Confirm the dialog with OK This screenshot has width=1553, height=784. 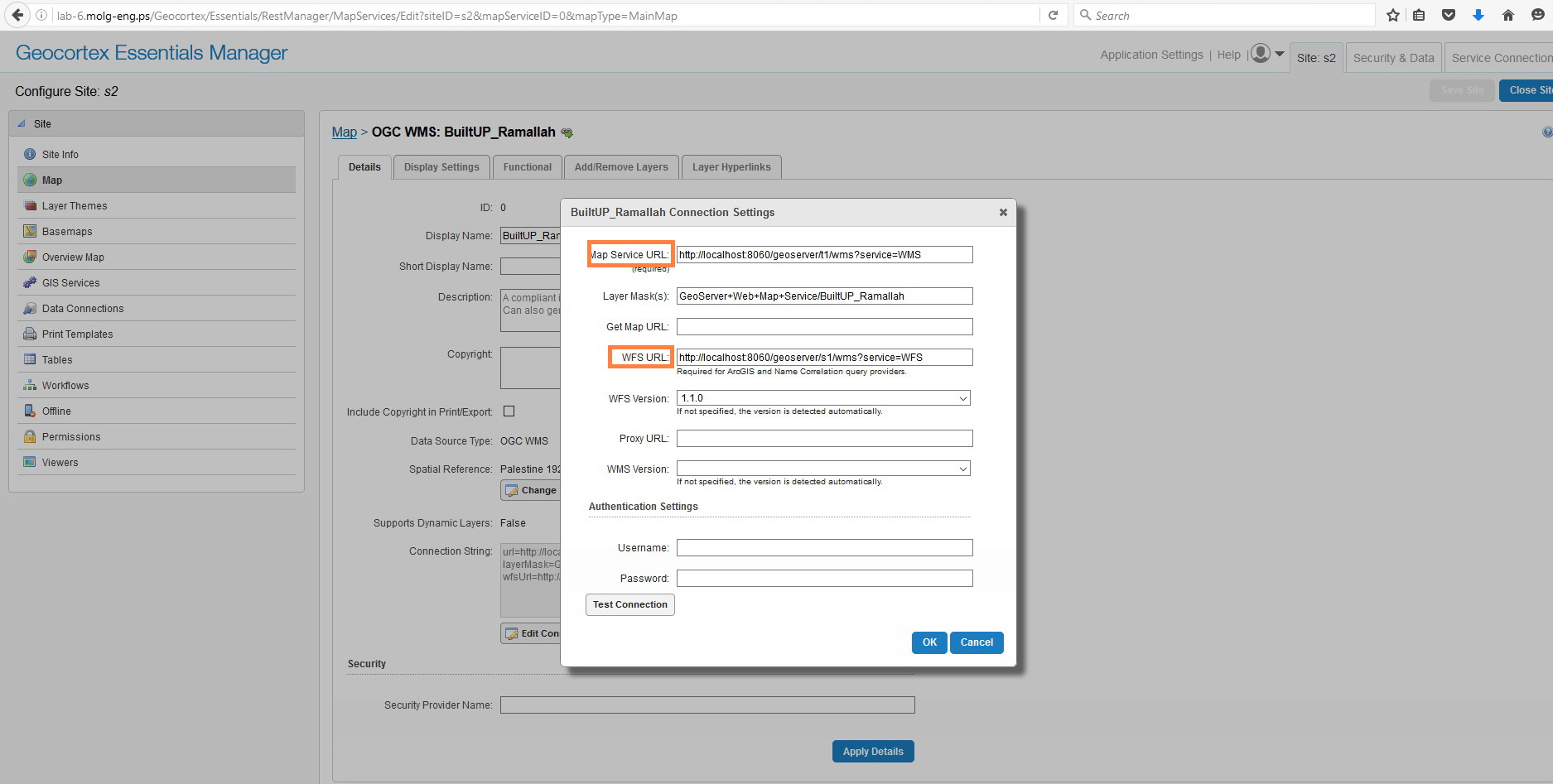(929, 642)
